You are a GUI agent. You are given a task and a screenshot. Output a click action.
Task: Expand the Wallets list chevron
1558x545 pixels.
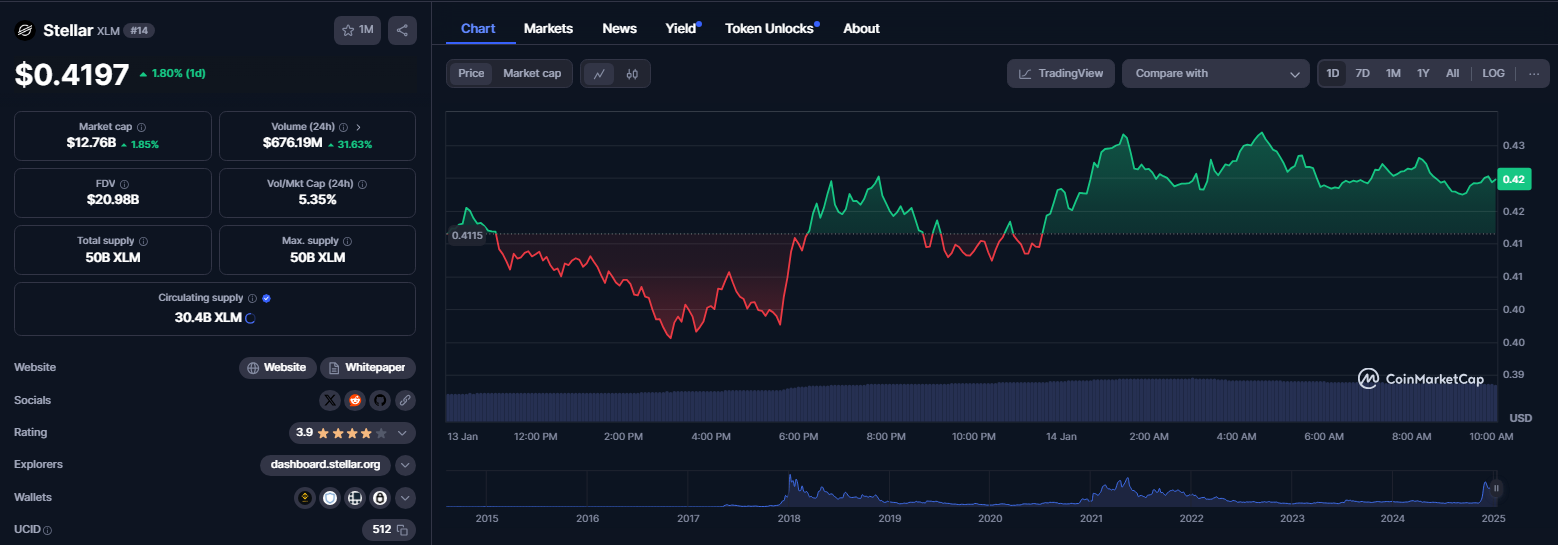(x=405, y=497)
